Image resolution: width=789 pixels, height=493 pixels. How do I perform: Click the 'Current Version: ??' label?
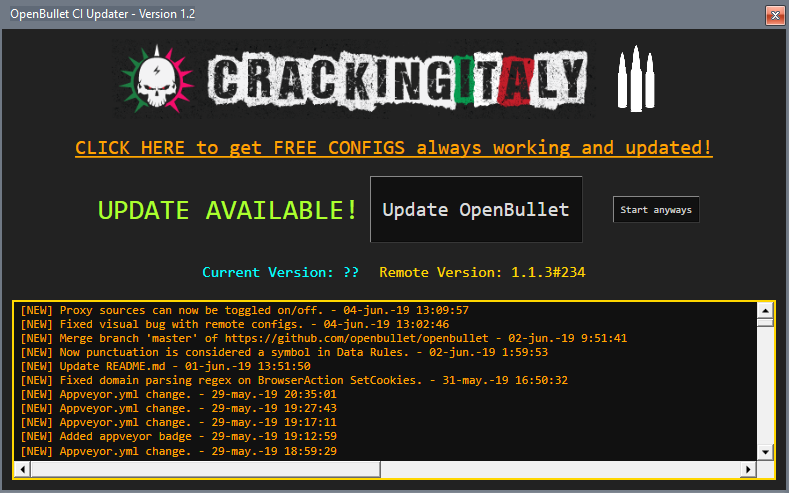point(280,272)
